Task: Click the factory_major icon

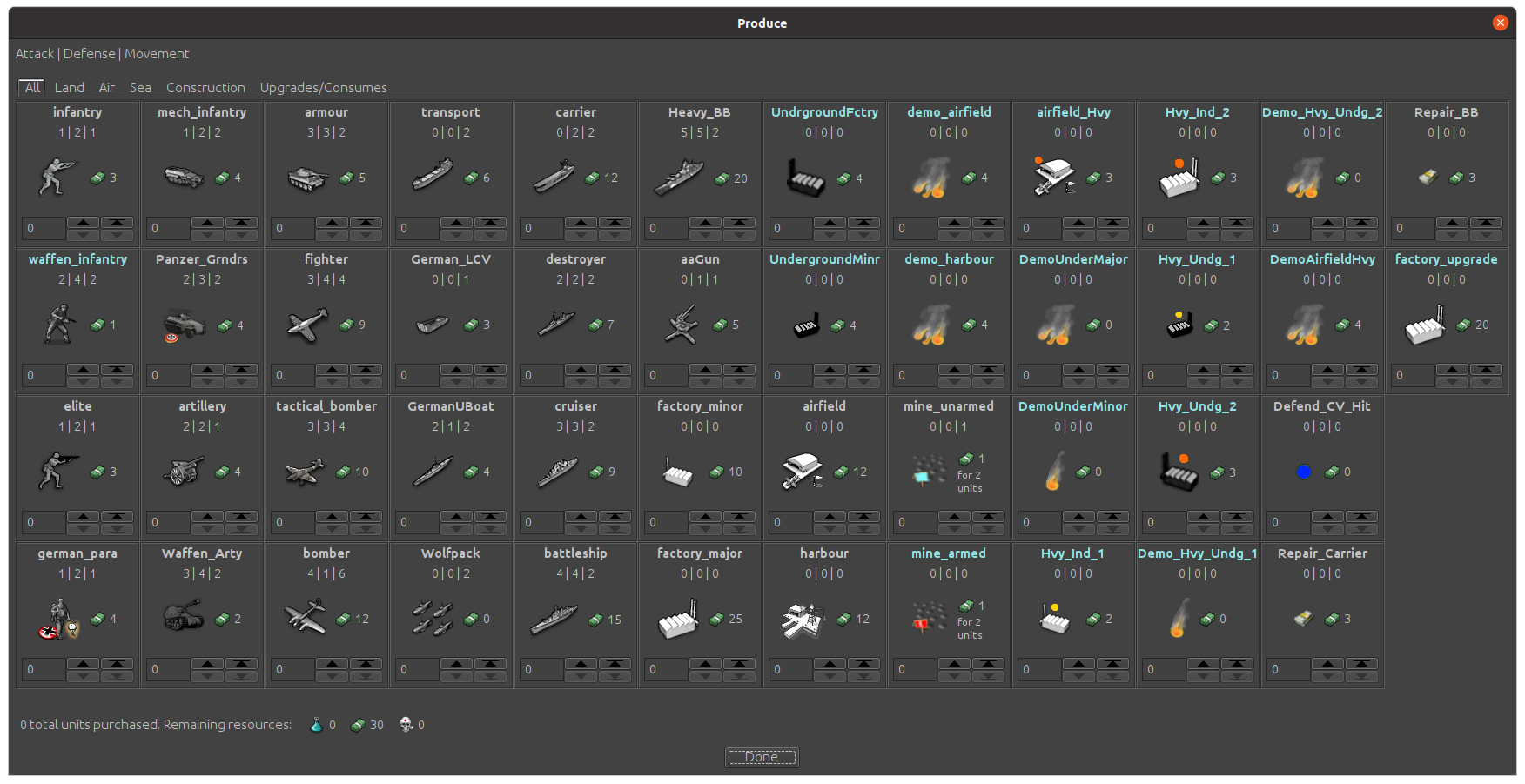Action: point(679,619)
